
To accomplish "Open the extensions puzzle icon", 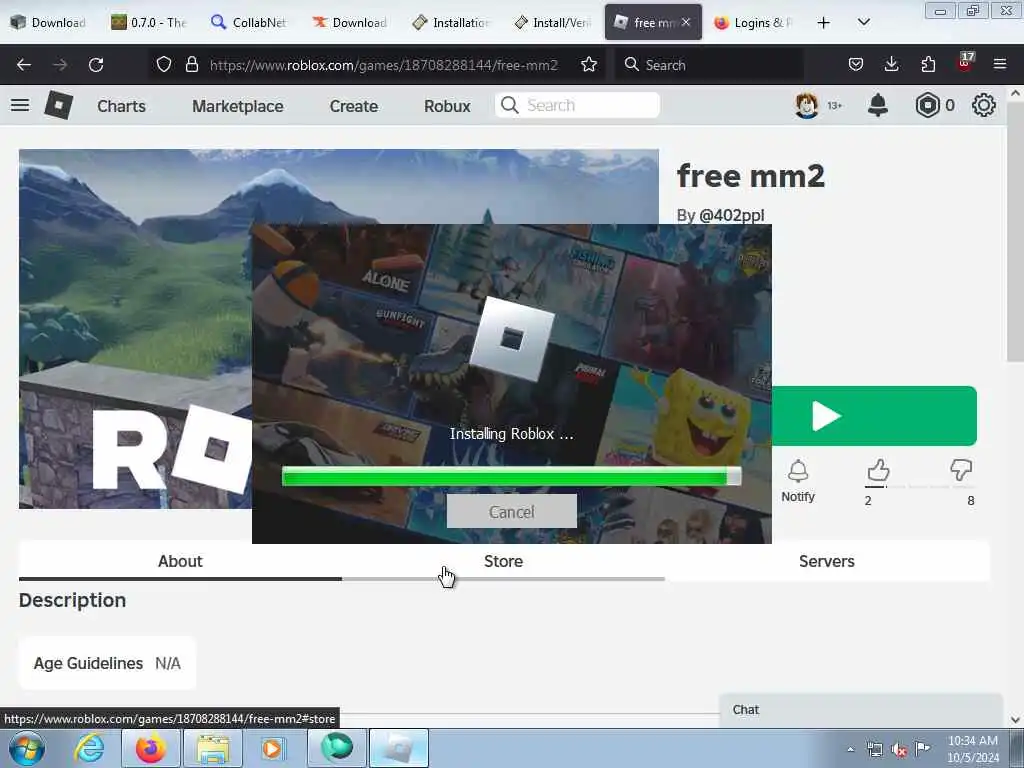I will click(x=928, y=64).
